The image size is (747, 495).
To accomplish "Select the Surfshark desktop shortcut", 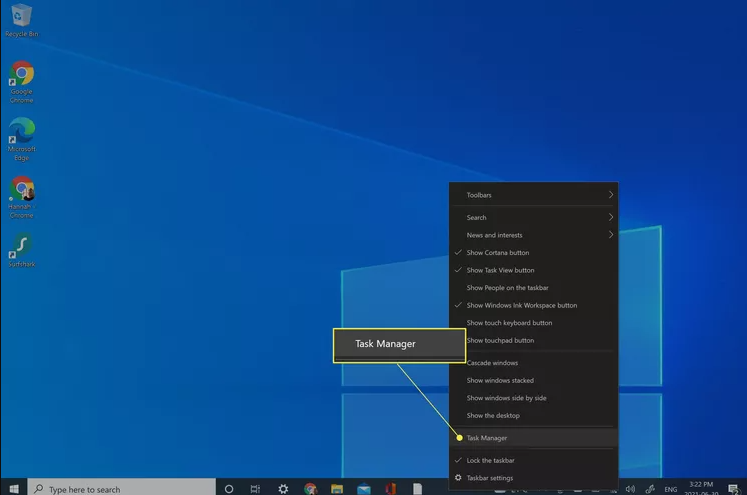I will pyautogui.click(x=21, y=250).
